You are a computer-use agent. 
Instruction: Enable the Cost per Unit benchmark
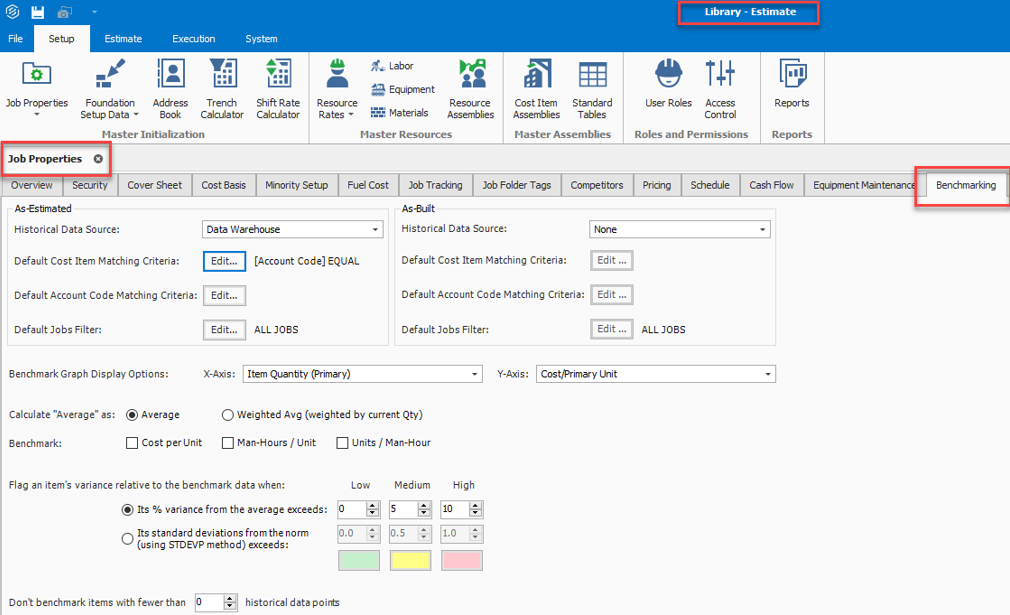(131, 442)
